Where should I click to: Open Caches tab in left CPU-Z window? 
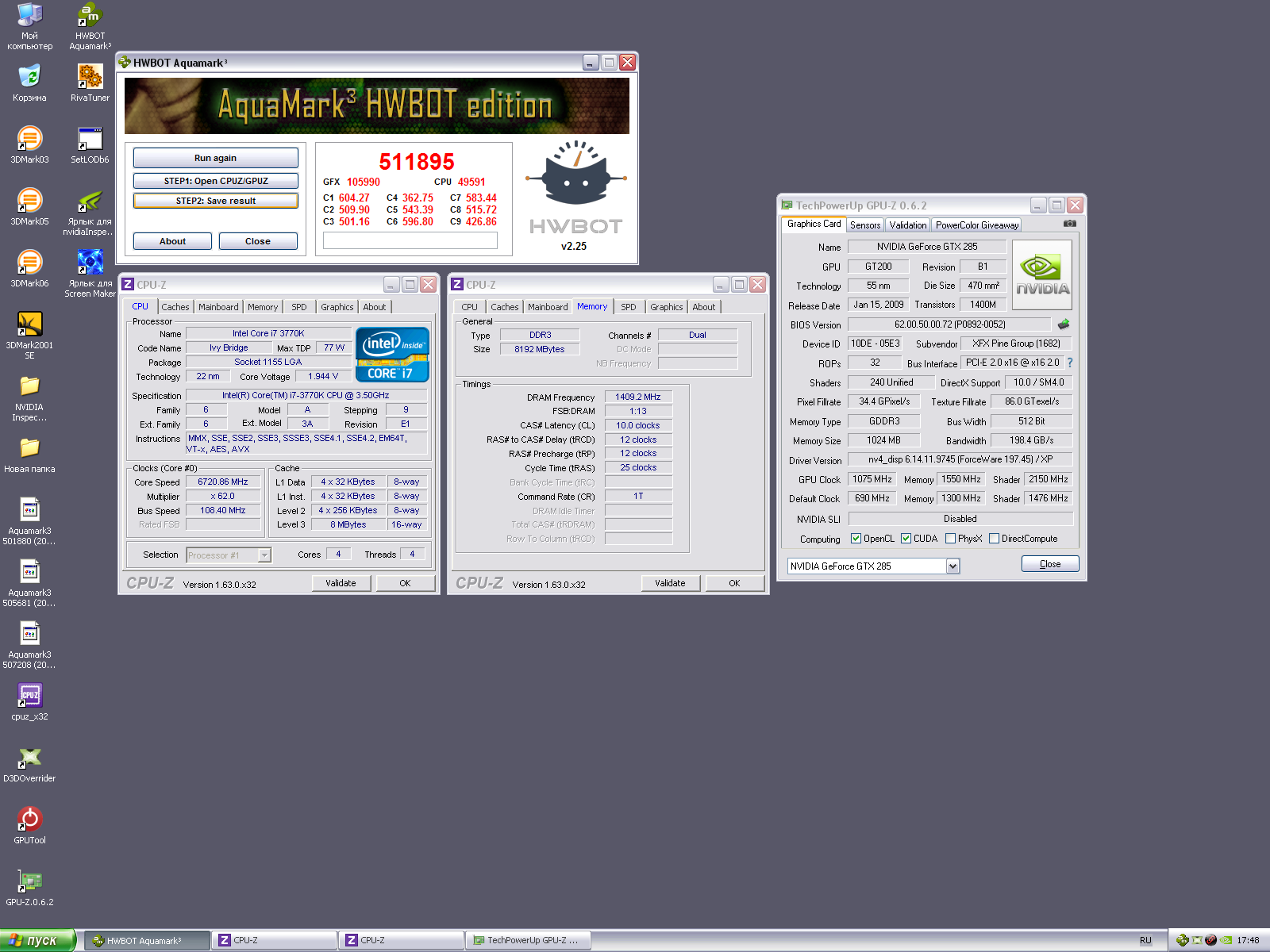(175, 307)
